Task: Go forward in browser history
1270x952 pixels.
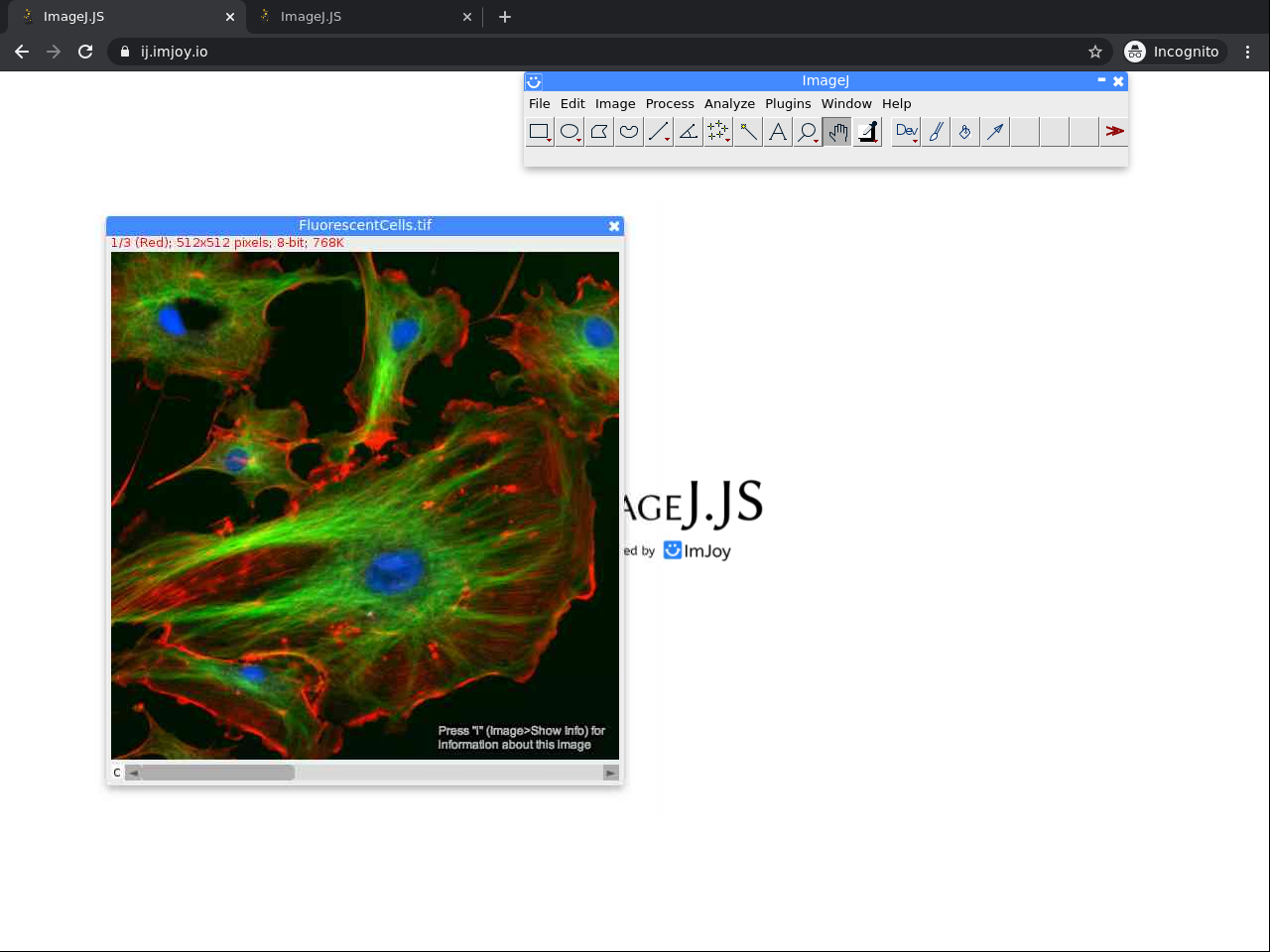Action: coord(54,52)
